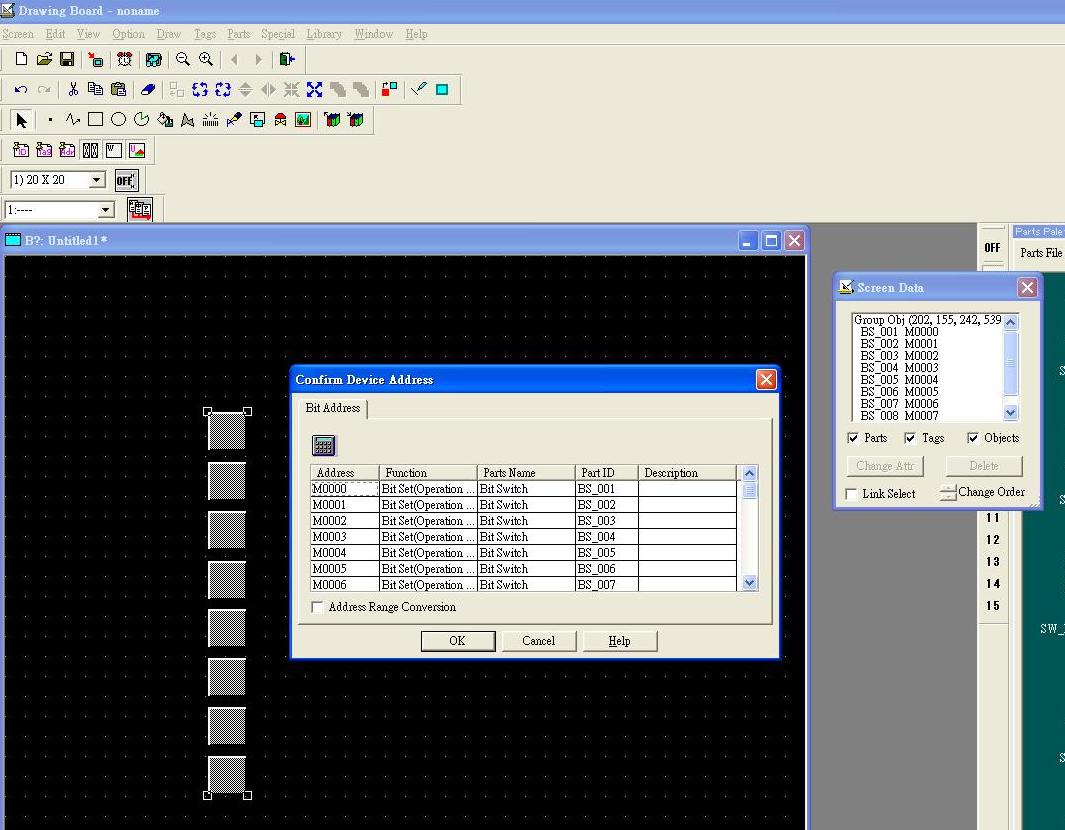Screen dimensions: 1065x830
Task: Enable Address Range Conversion checkbox
Action: [318, 607]
